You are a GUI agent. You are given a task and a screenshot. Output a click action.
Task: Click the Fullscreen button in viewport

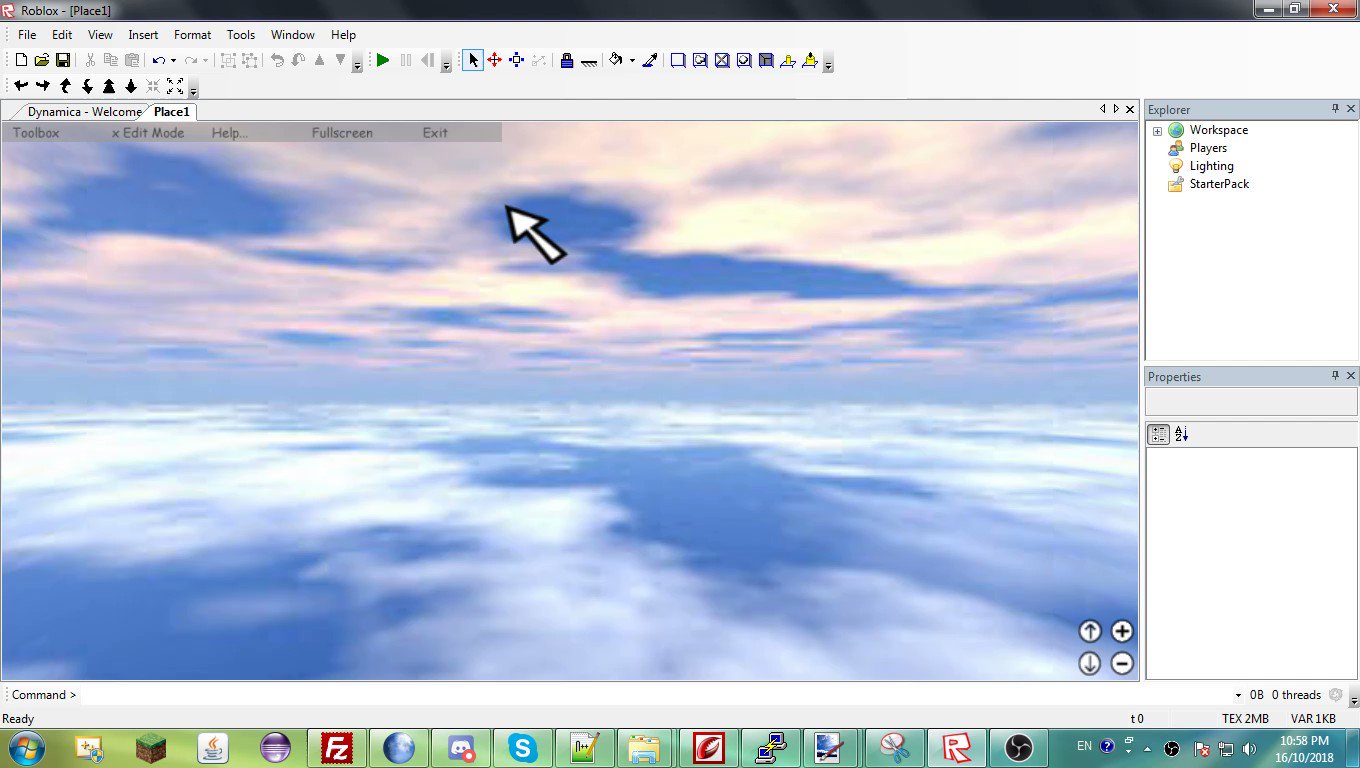click(x=342, y=133)
